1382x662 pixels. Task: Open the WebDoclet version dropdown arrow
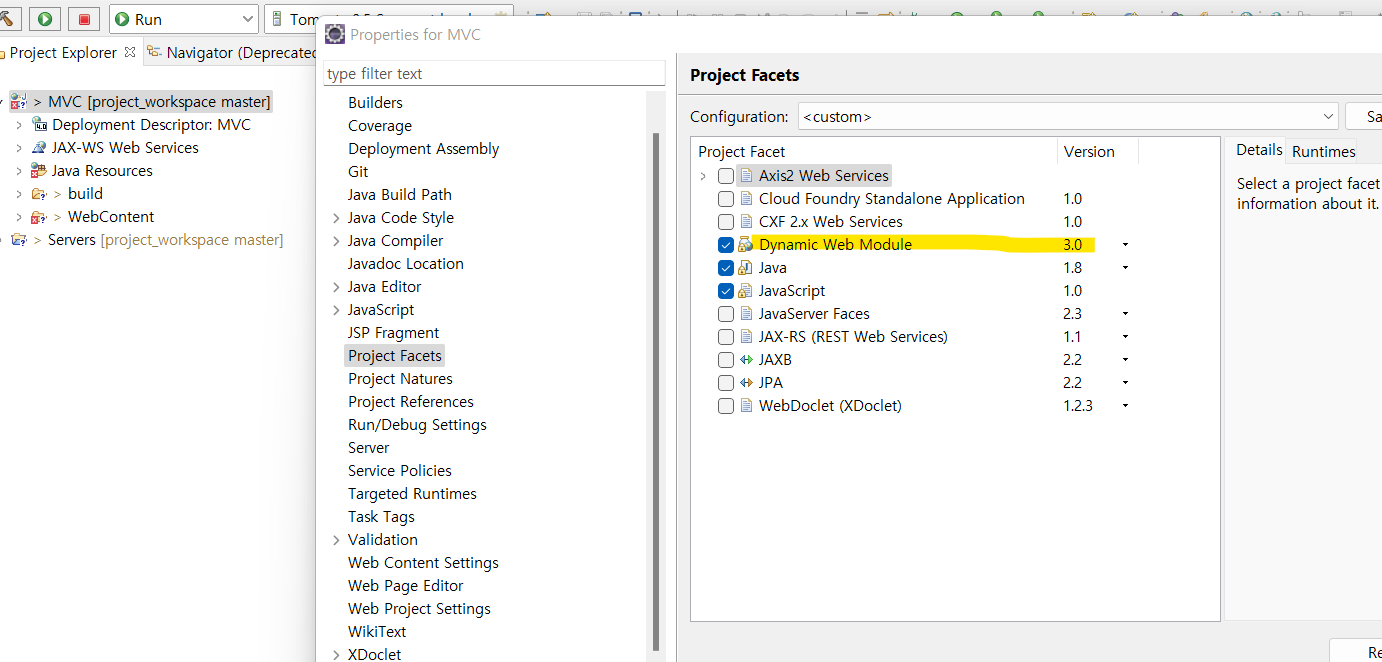[x=1125, y=406]
